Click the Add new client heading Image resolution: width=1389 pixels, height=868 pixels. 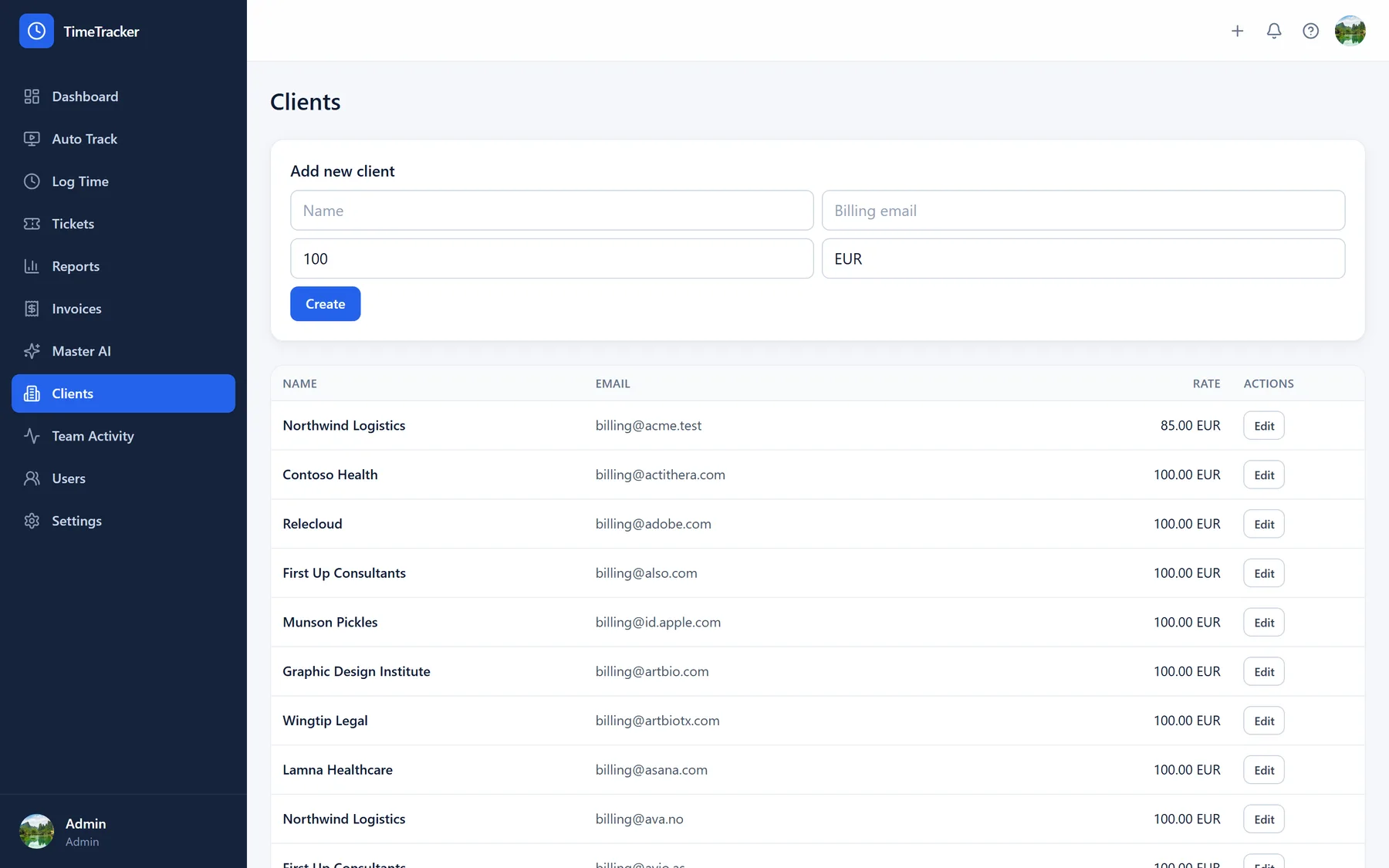click(343, 171)
